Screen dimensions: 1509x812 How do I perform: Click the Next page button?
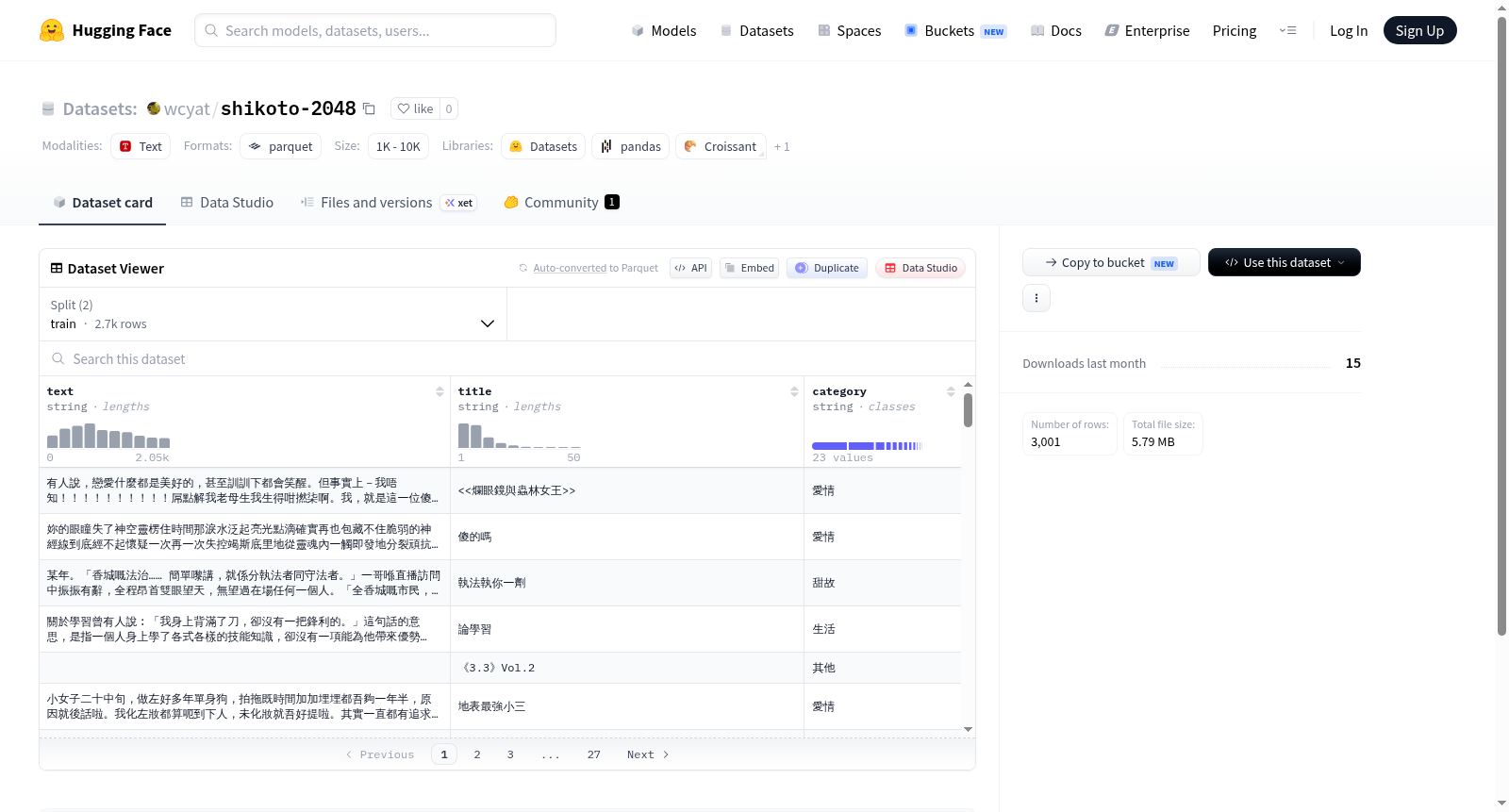coord(648,754)
